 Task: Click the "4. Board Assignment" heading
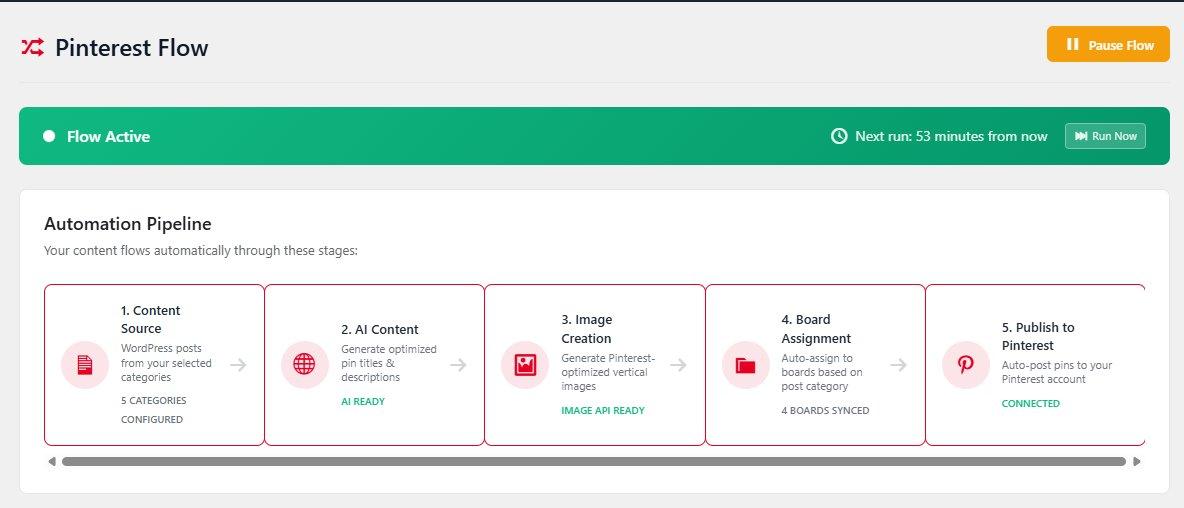(816, 329)
